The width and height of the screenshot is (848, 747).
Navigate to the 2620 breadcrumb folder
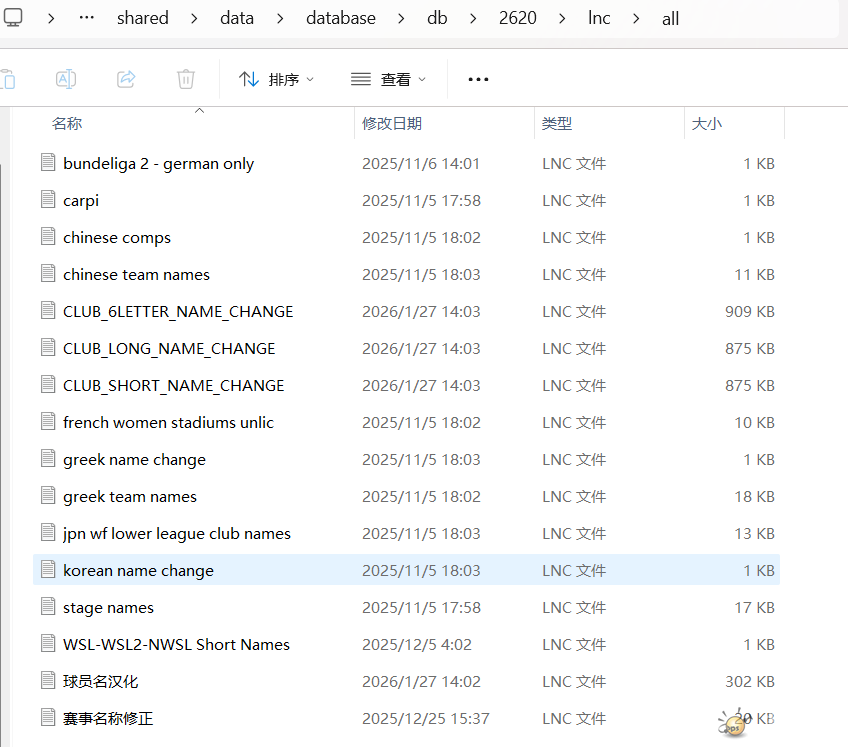[517, 18]
